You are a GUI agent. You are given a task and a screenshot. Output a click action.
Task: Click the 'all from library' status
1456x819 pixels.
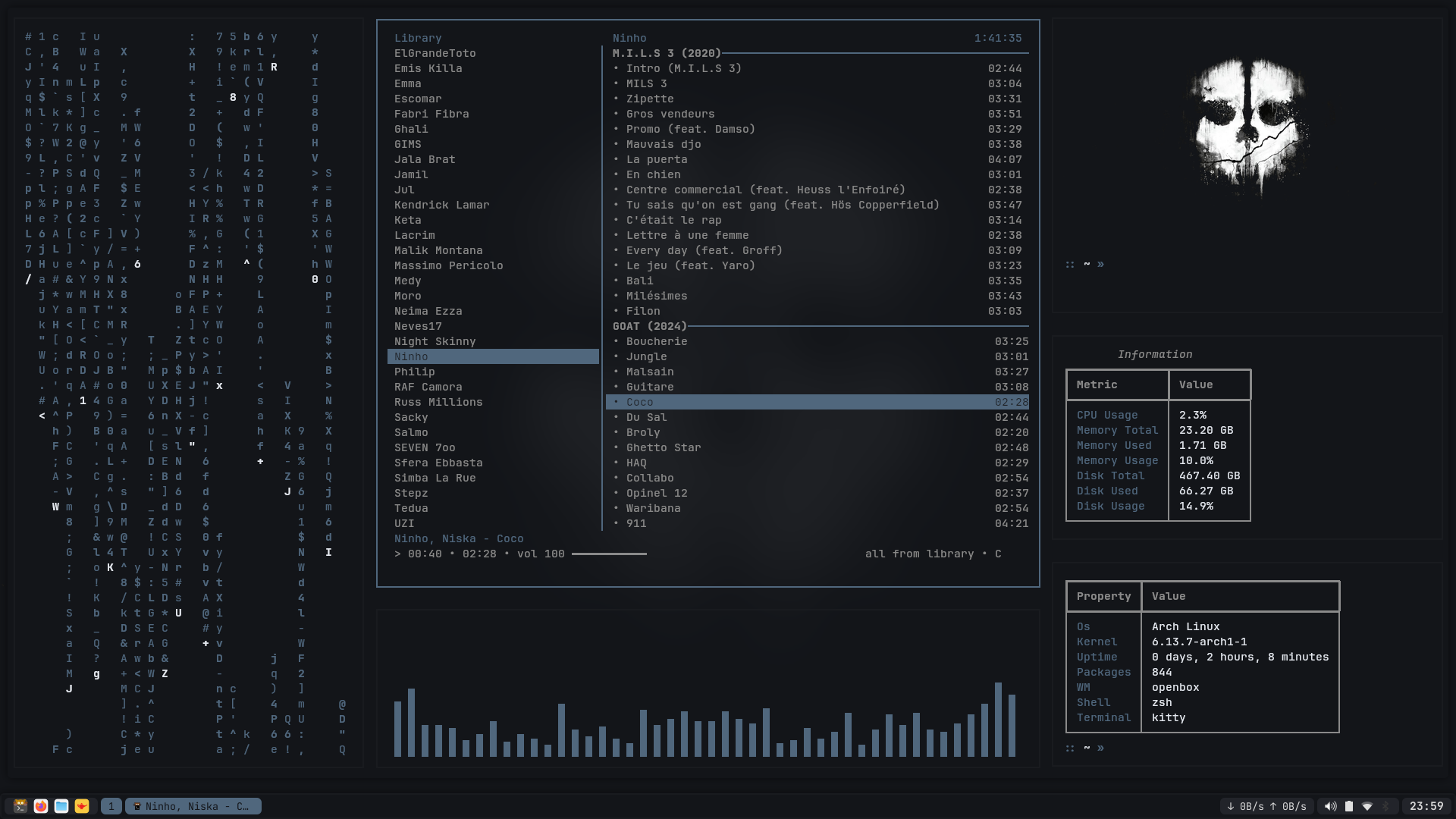[x=919, y=554]
